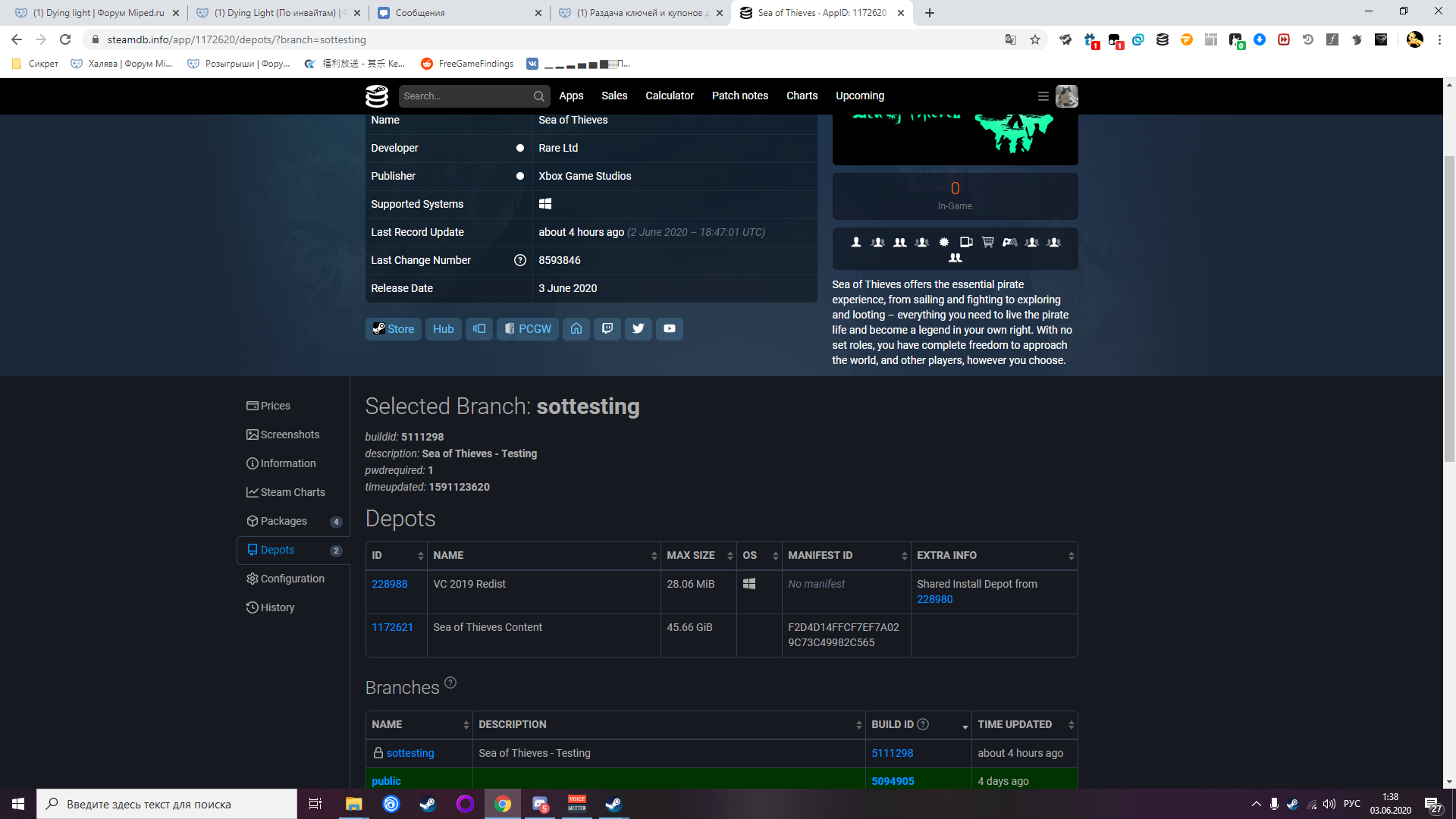Click the game controller category icon
This screenshot has width=1456, height=819.
click(1010, 242)
